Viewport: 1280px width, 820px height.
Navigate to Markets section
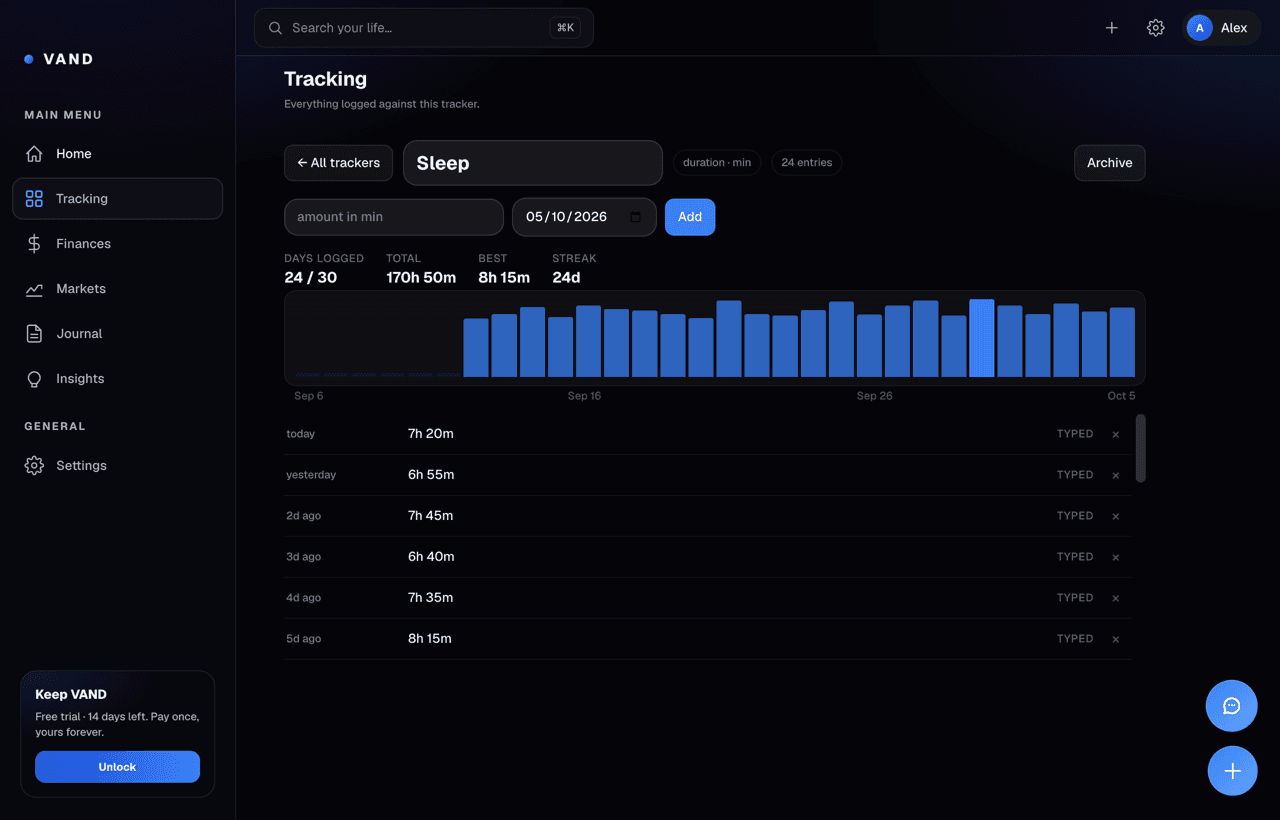point(117,289)
